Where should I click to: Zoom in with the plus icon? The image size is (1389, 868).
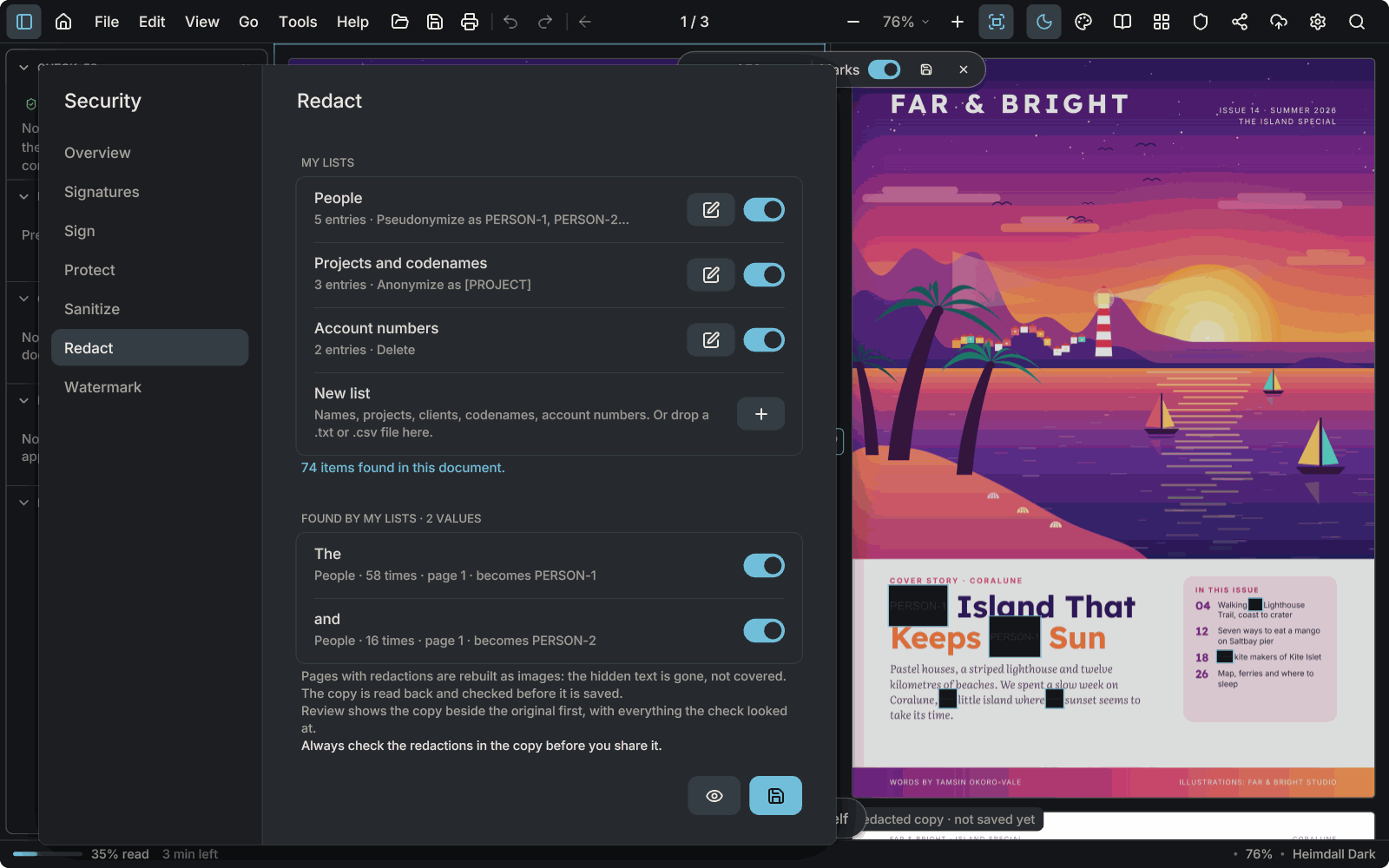tap(958, 22)
